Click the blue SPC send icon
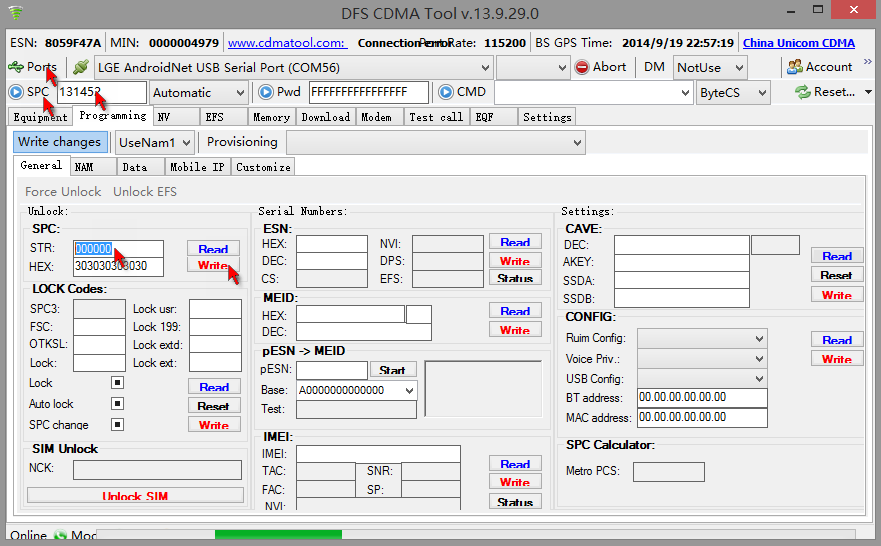Screen dimensions: 881x546 pos(16,92)
